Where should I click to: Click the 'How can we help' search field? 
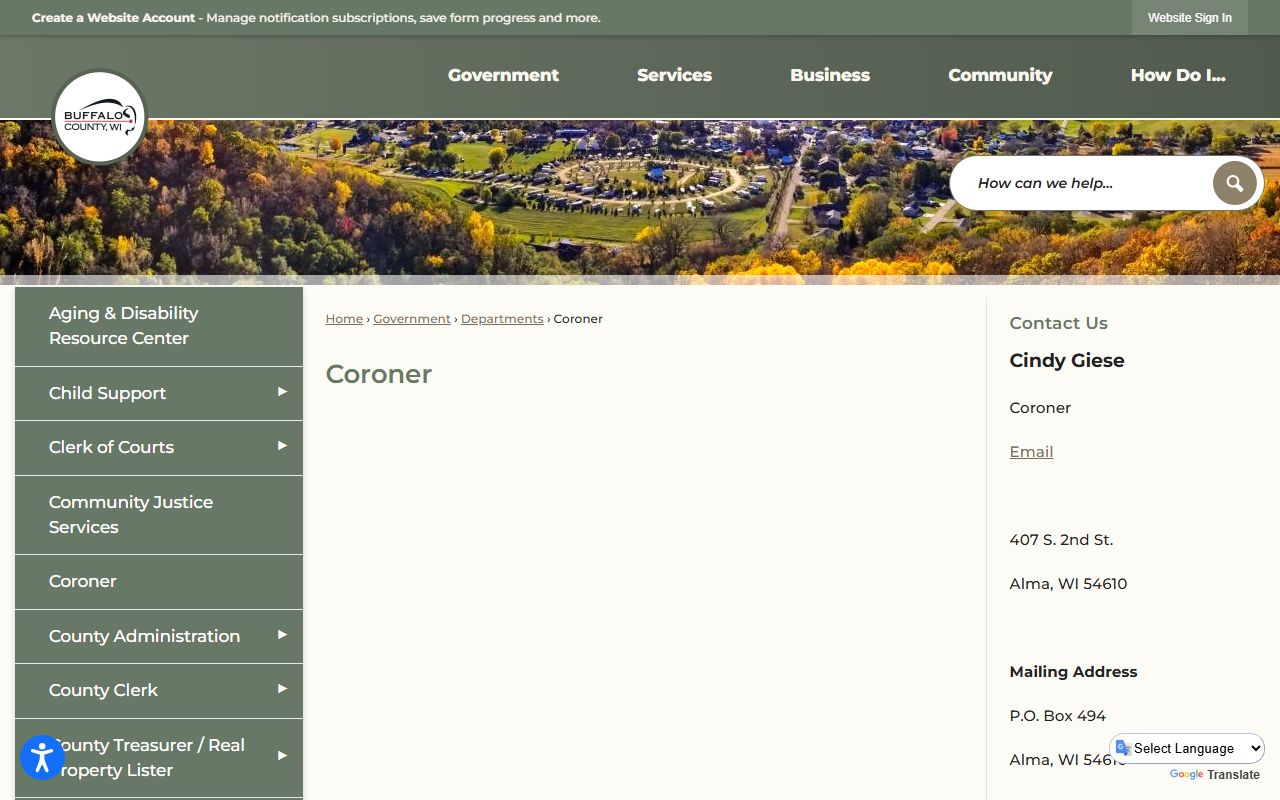tap(1085, 183)
